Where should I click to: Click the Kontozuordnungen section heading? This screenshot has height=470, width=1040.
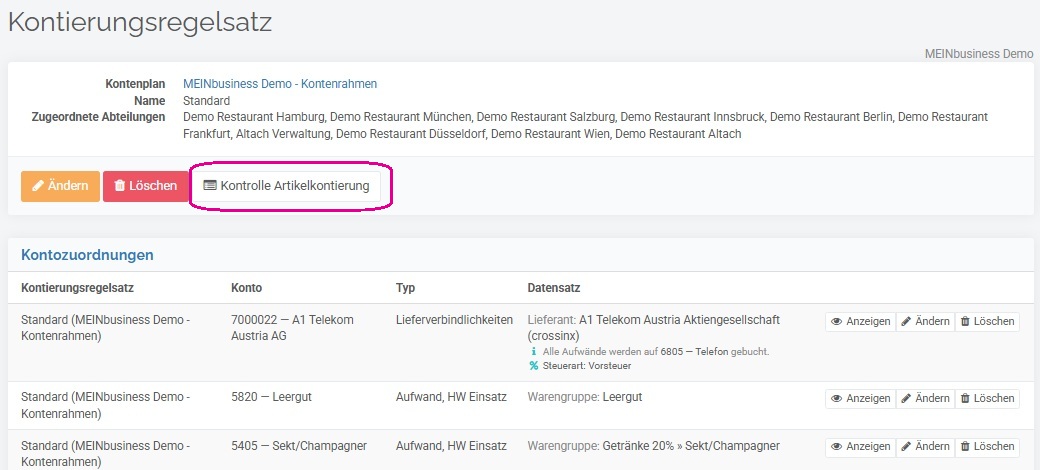(87, 255)
